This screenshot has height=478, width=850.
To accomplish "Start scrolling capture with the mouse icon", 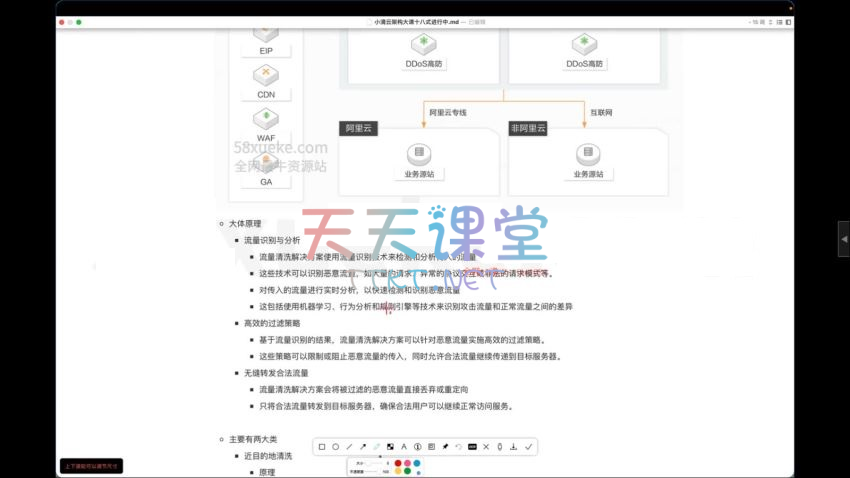I will click(x=500, y=447).
